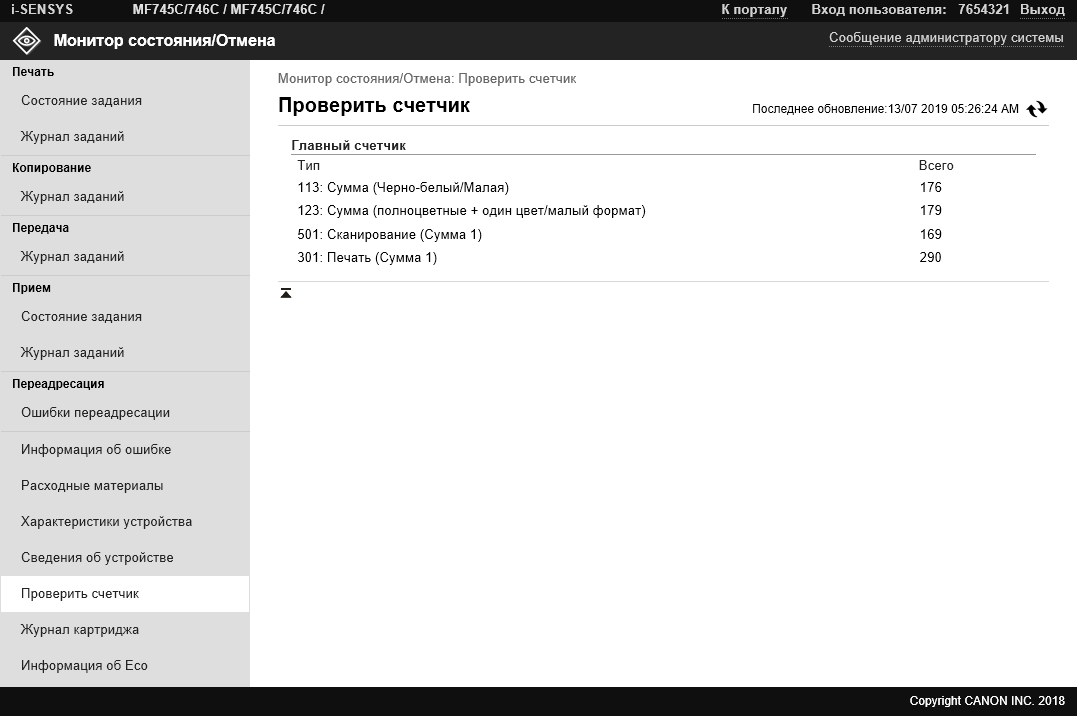Click the breadcrumb Монитор состояния/Отмена: Проверить счетчик

[x=427, y=78]
